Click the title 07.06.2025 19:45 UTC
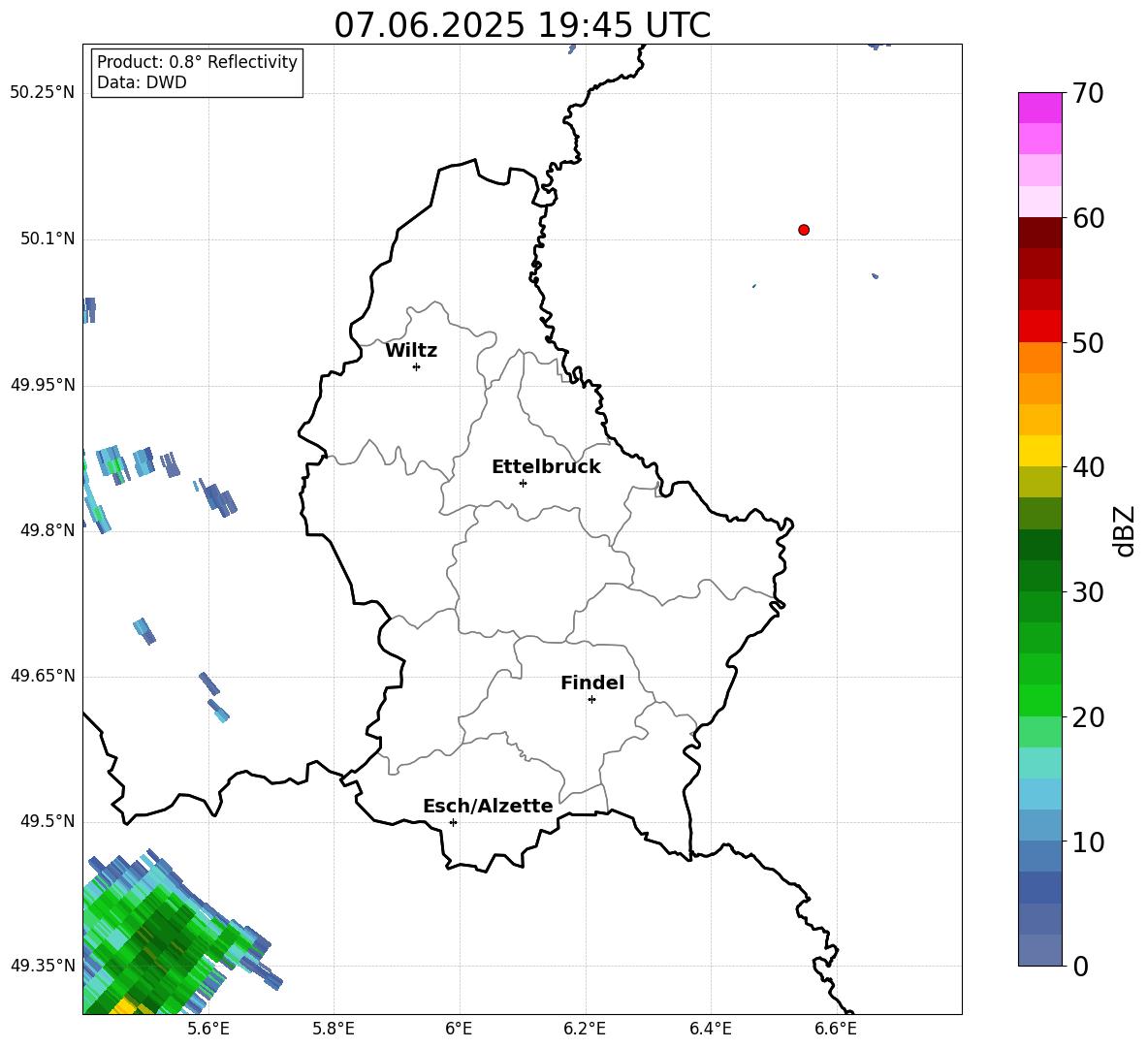 click(x=522, y=25)
